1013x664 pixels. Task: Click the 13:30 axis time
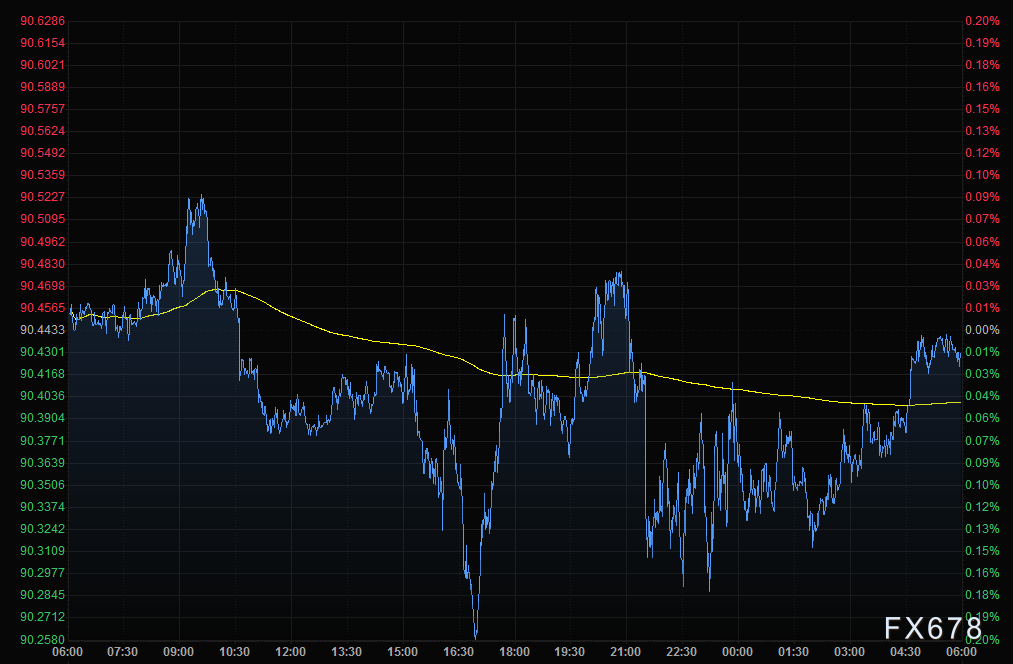346,652
